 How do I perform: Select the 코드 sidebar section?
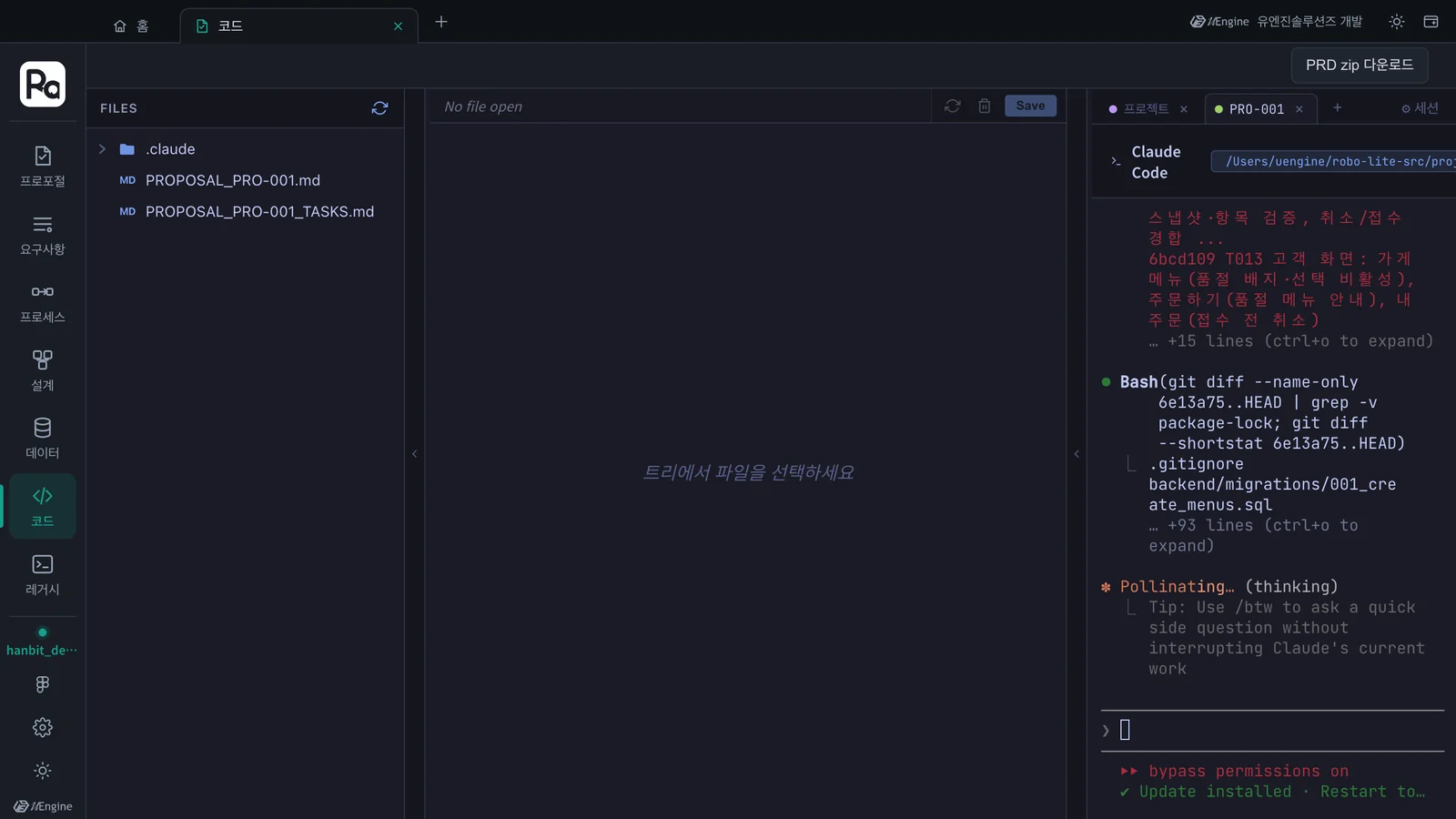[x=43, y=507]
